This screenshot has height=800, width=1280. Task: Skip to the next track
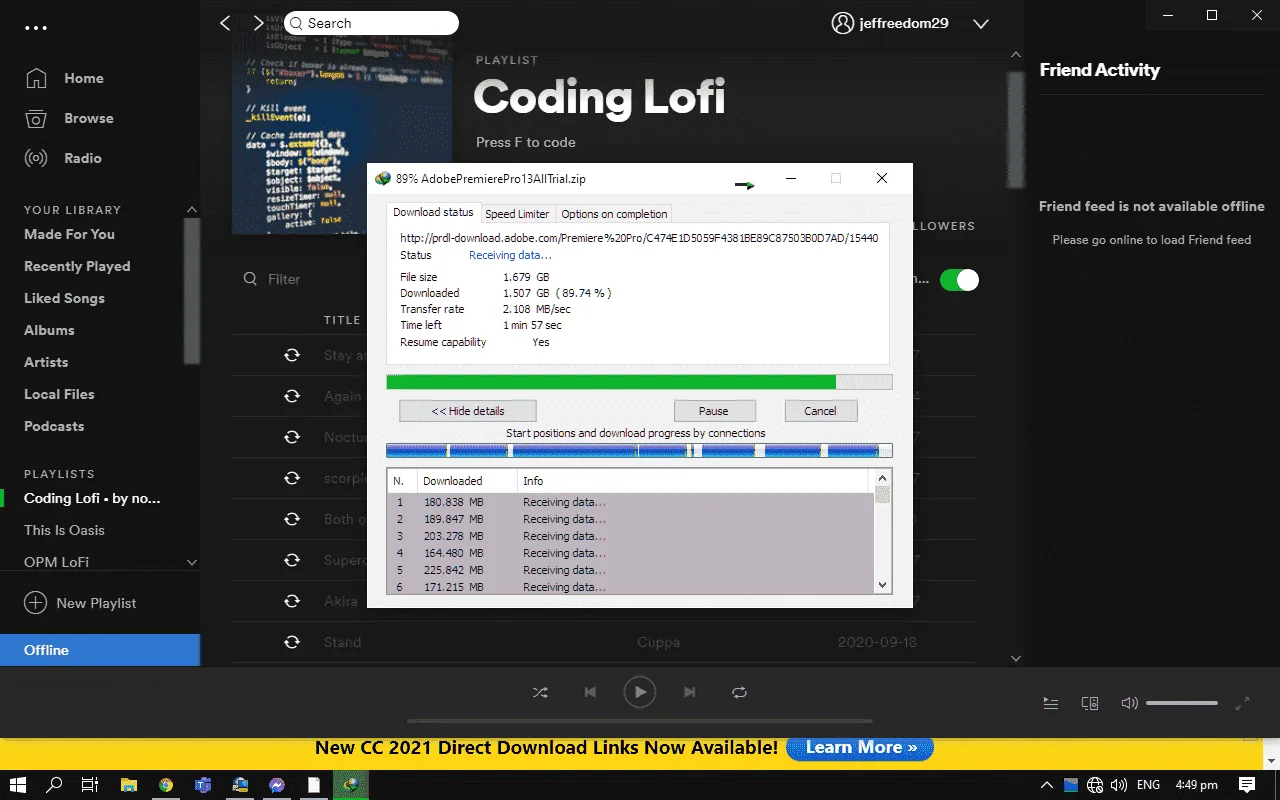pyautogui.click(x=690, y=692)
